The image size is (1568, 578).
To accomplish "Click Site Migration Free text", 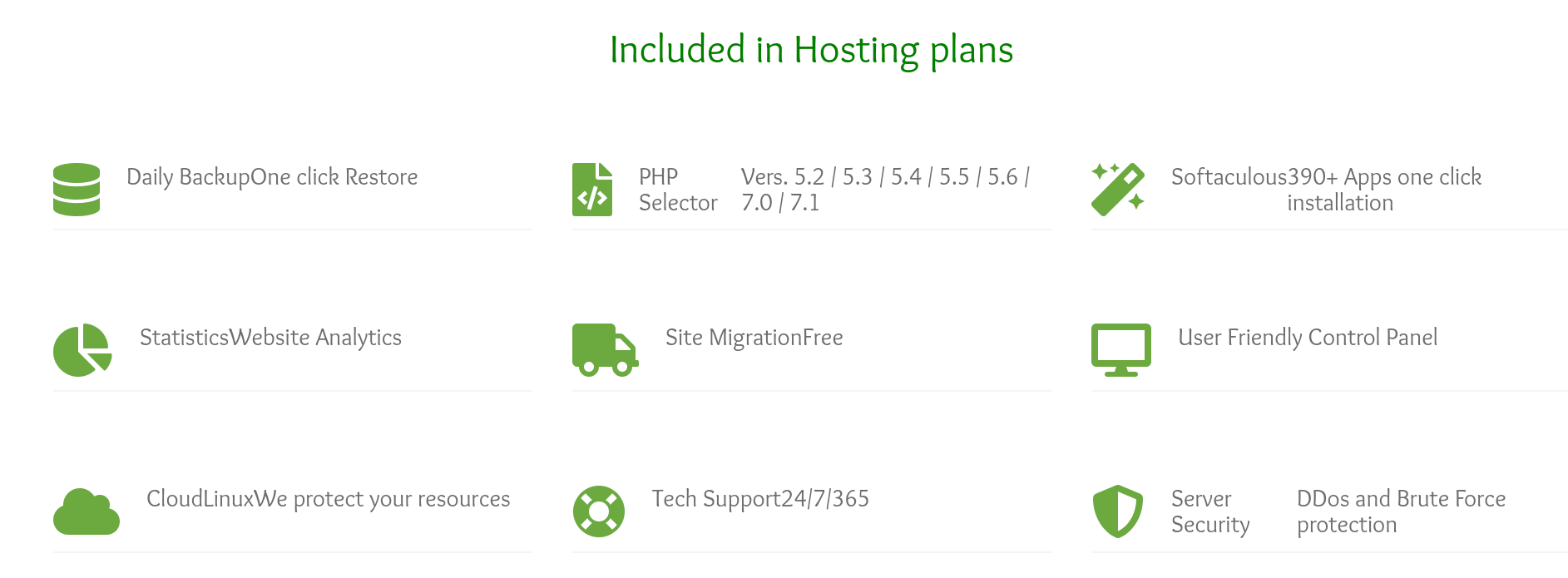I will 754,338.
